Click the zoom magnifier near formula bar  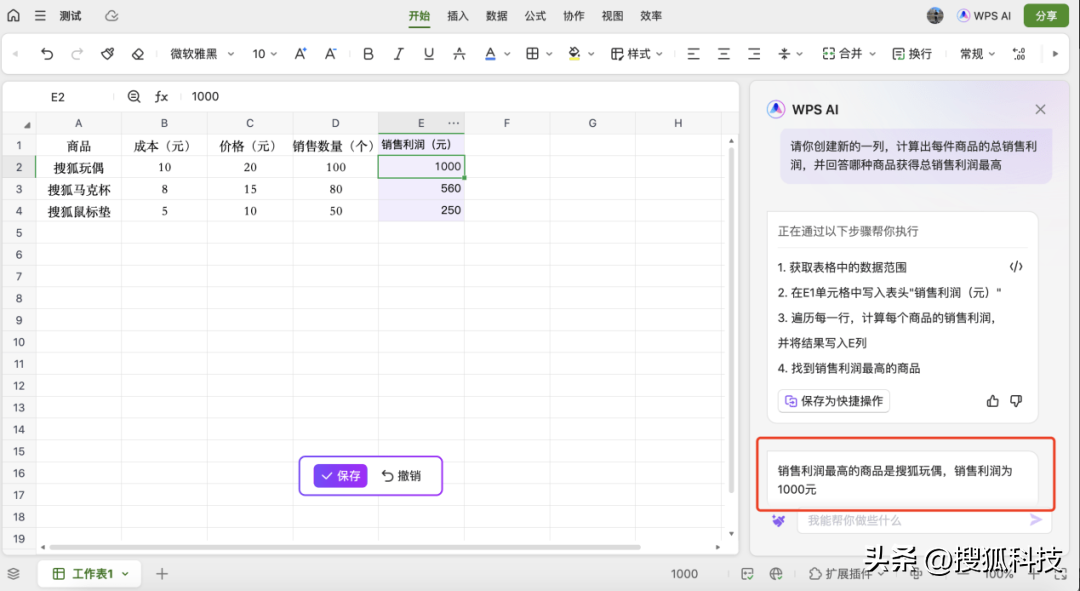click(134, 96)
